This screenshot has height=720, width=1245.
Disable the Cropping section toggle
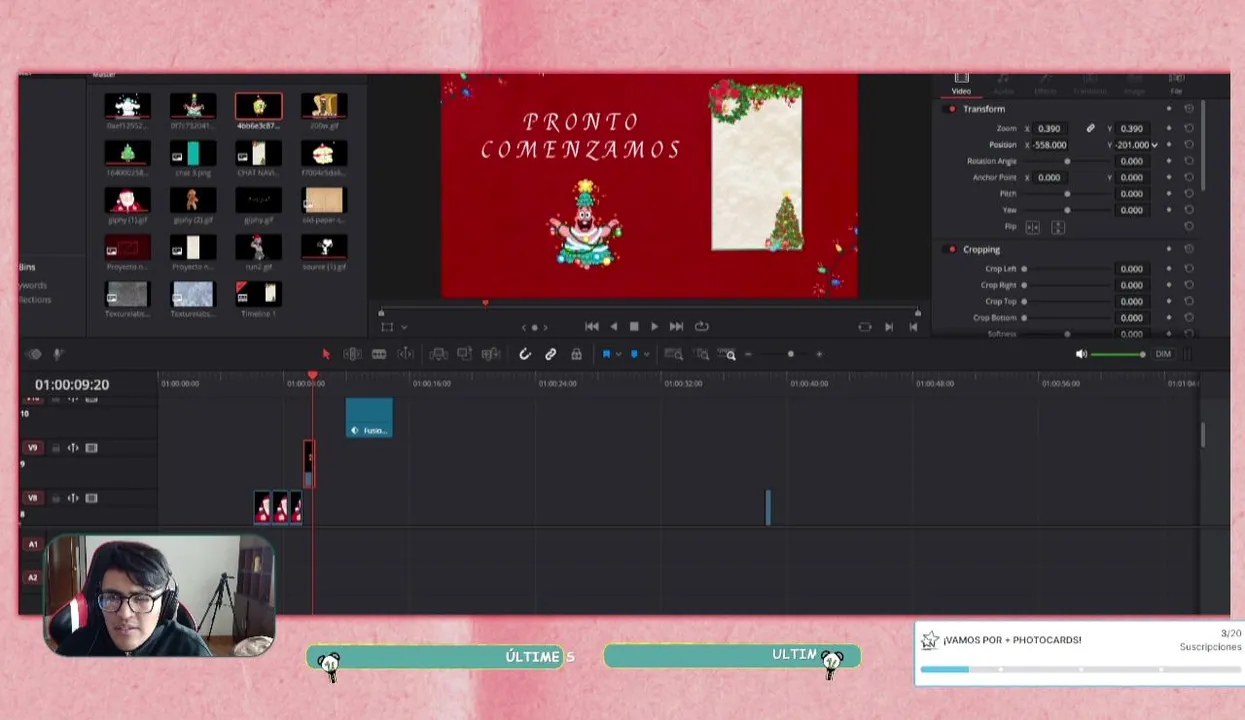tap(952, 249)
